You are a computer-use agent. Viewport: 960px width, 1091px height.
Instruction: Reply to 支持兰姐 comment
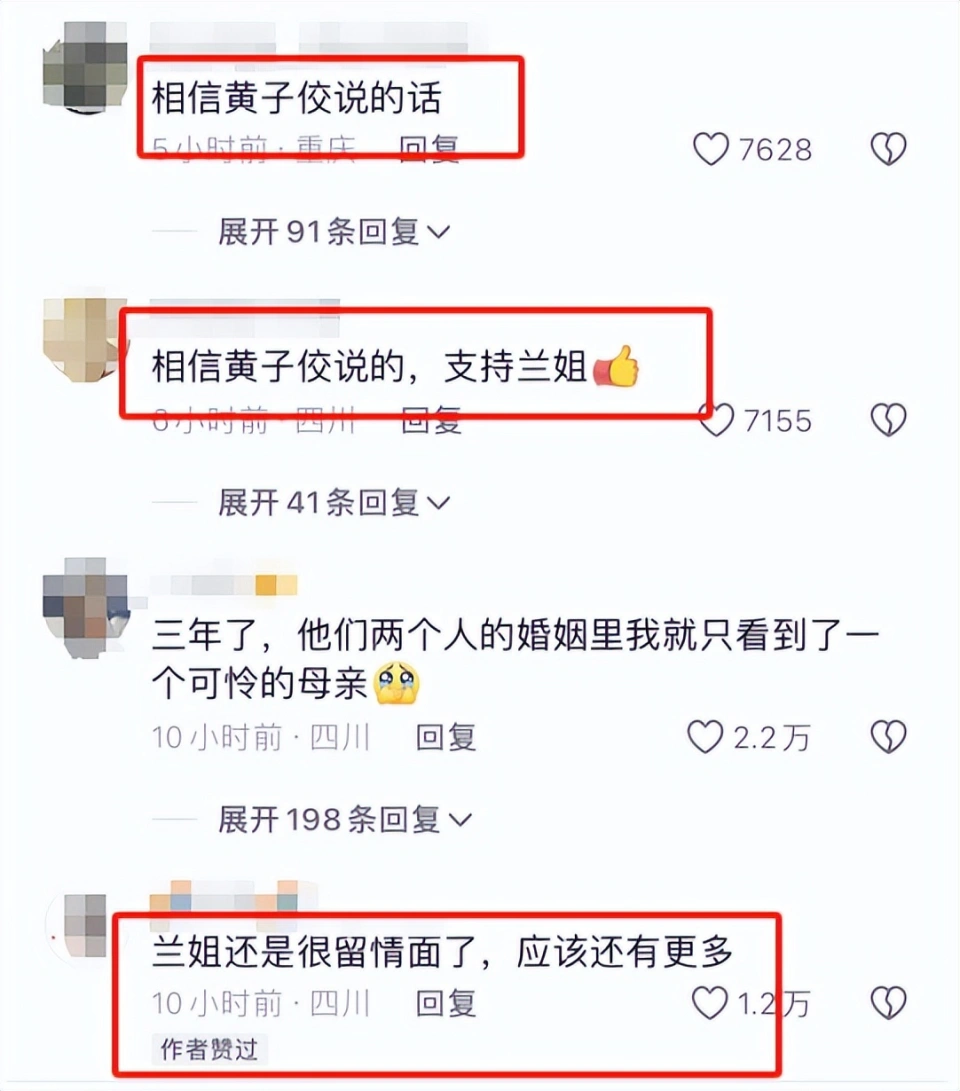(432, 420)
